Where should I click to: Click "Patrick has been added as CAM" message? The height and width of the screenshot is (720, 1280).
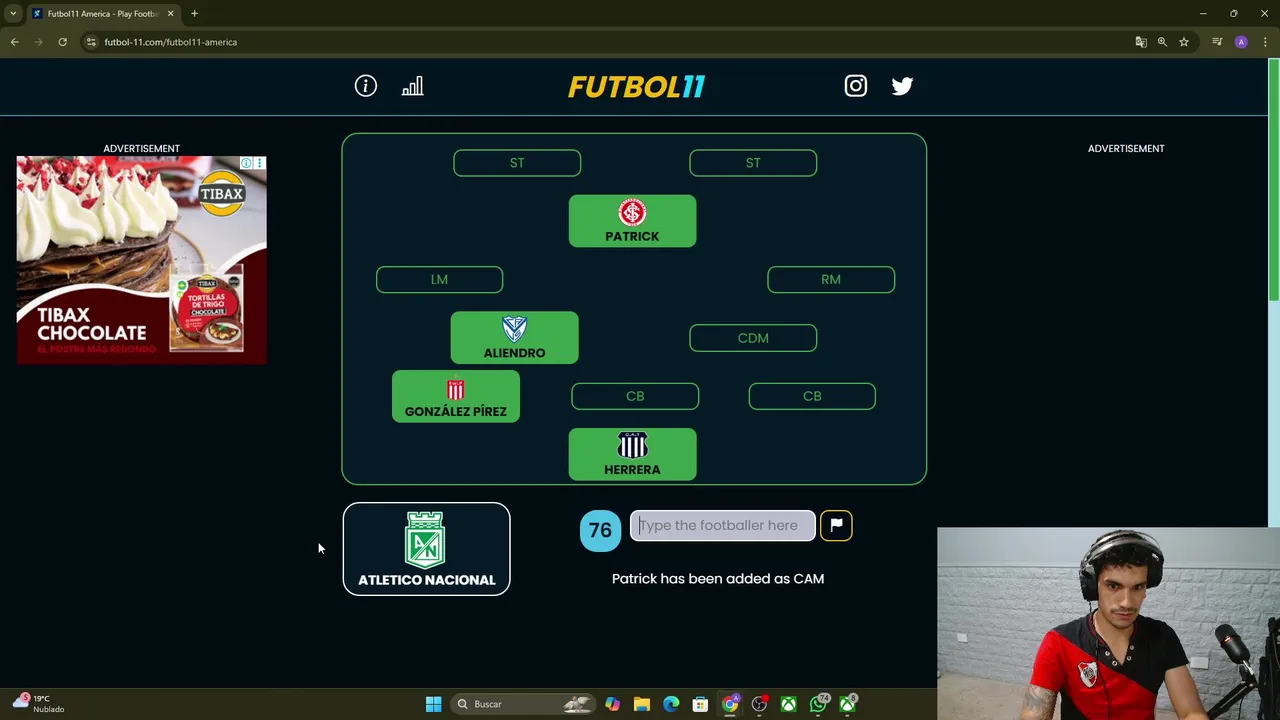(718, 578)
